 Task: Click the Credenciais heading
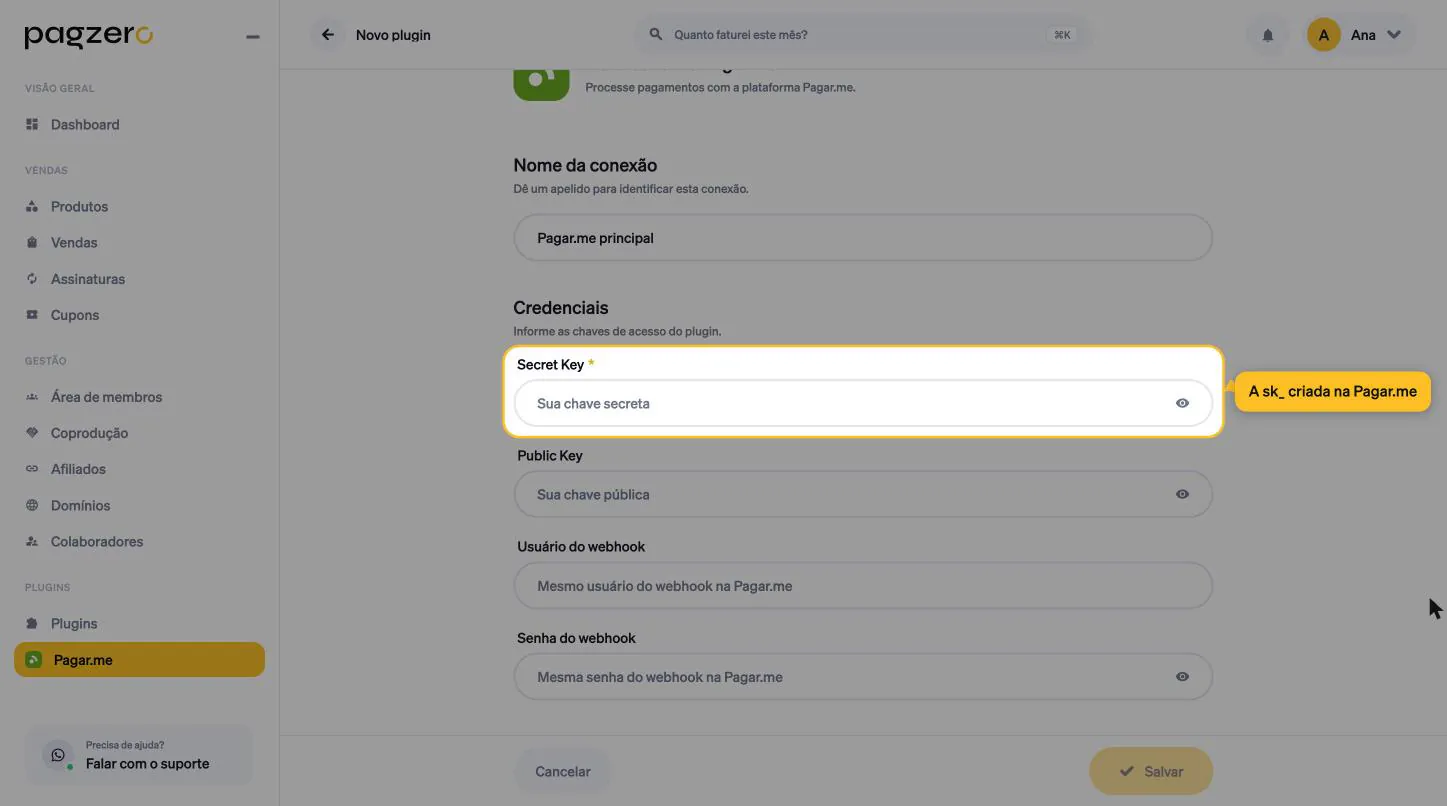click(x=561, y=308)
